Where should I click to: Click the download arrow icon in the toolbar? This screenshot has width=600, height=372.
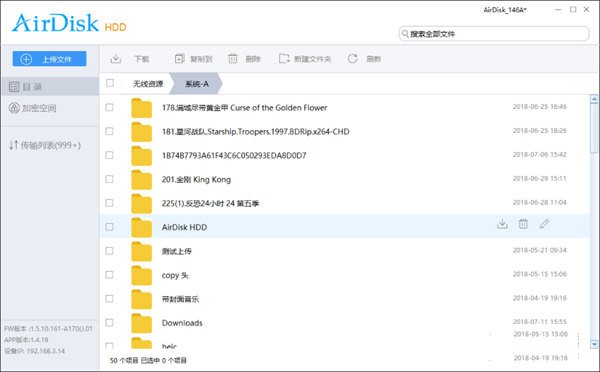(x=116, y=59)
